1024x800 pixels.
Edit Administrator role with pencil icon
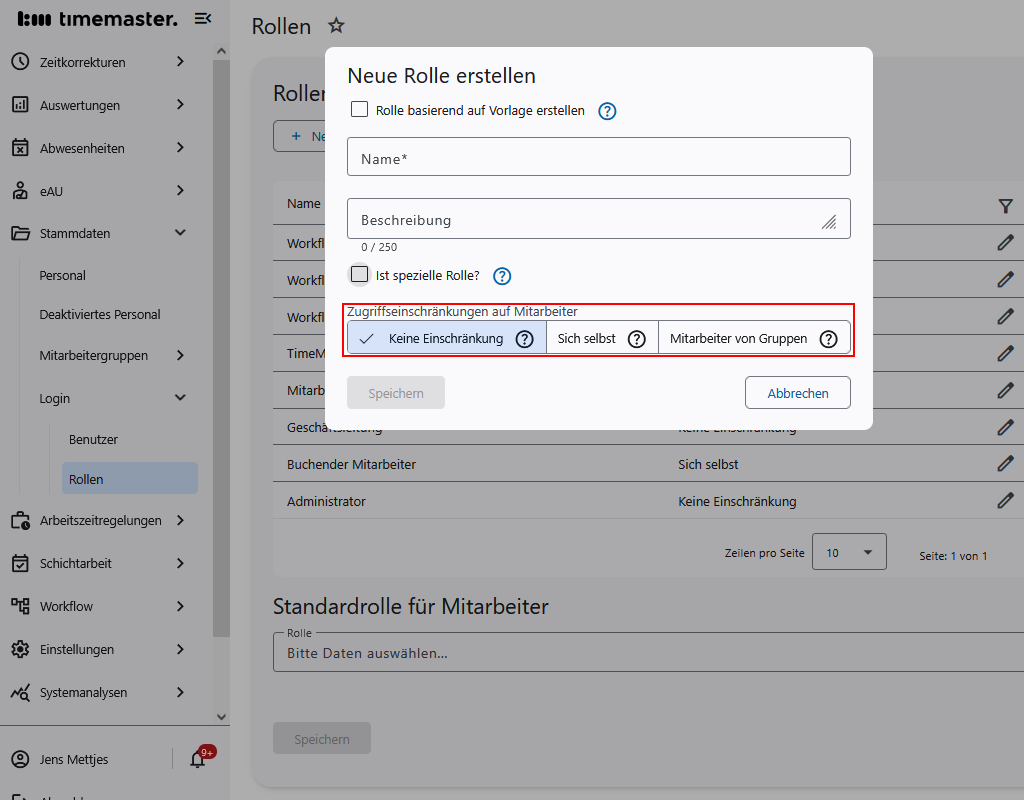pyautogui.click(x=1005, y=500)
